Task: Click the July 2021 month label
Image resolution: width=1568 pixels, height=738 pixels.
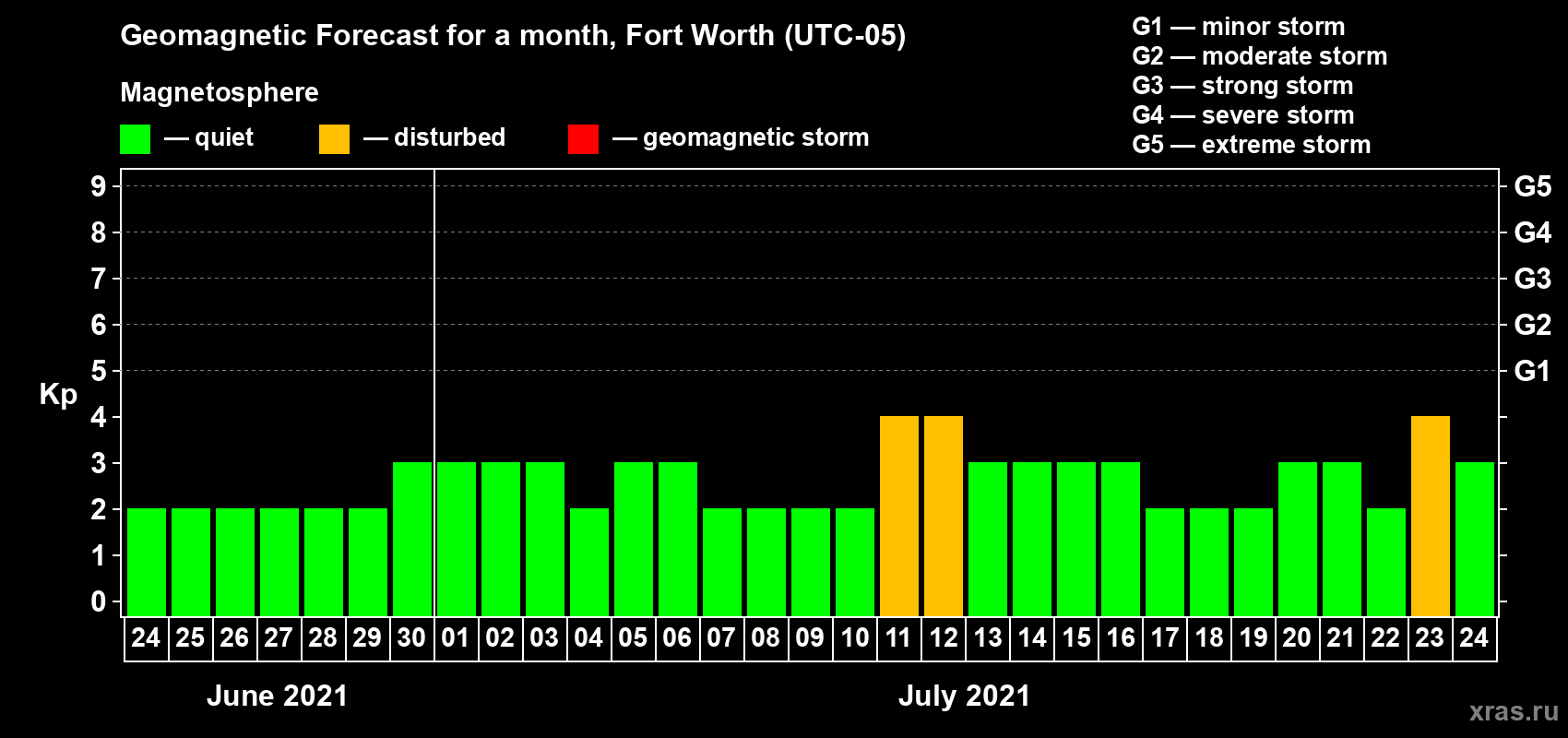Action: 964,696
